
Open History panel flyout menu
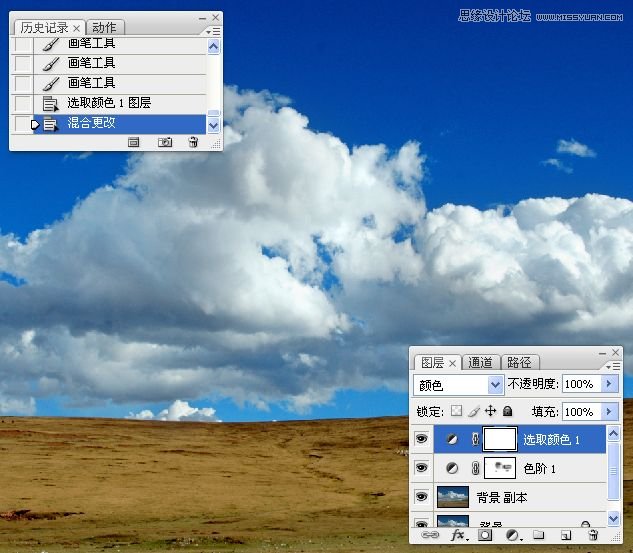tap(213, 31)
